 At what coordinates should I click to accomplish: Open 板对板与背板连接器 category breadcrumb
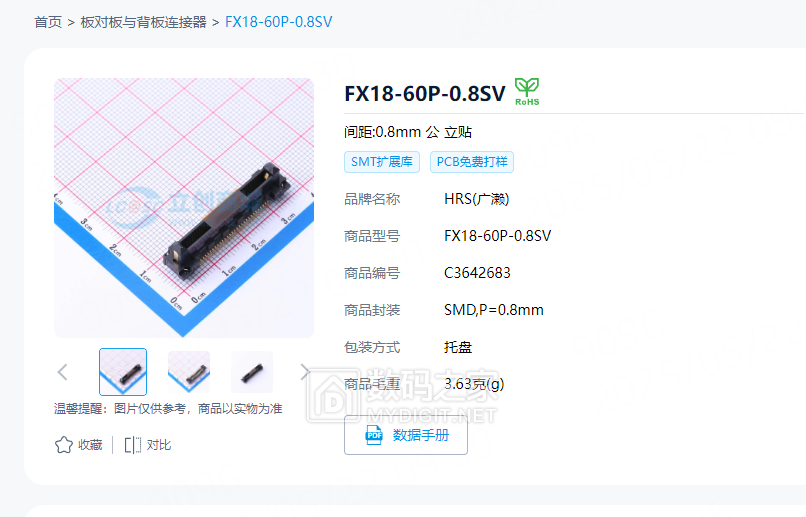point(143,22)
